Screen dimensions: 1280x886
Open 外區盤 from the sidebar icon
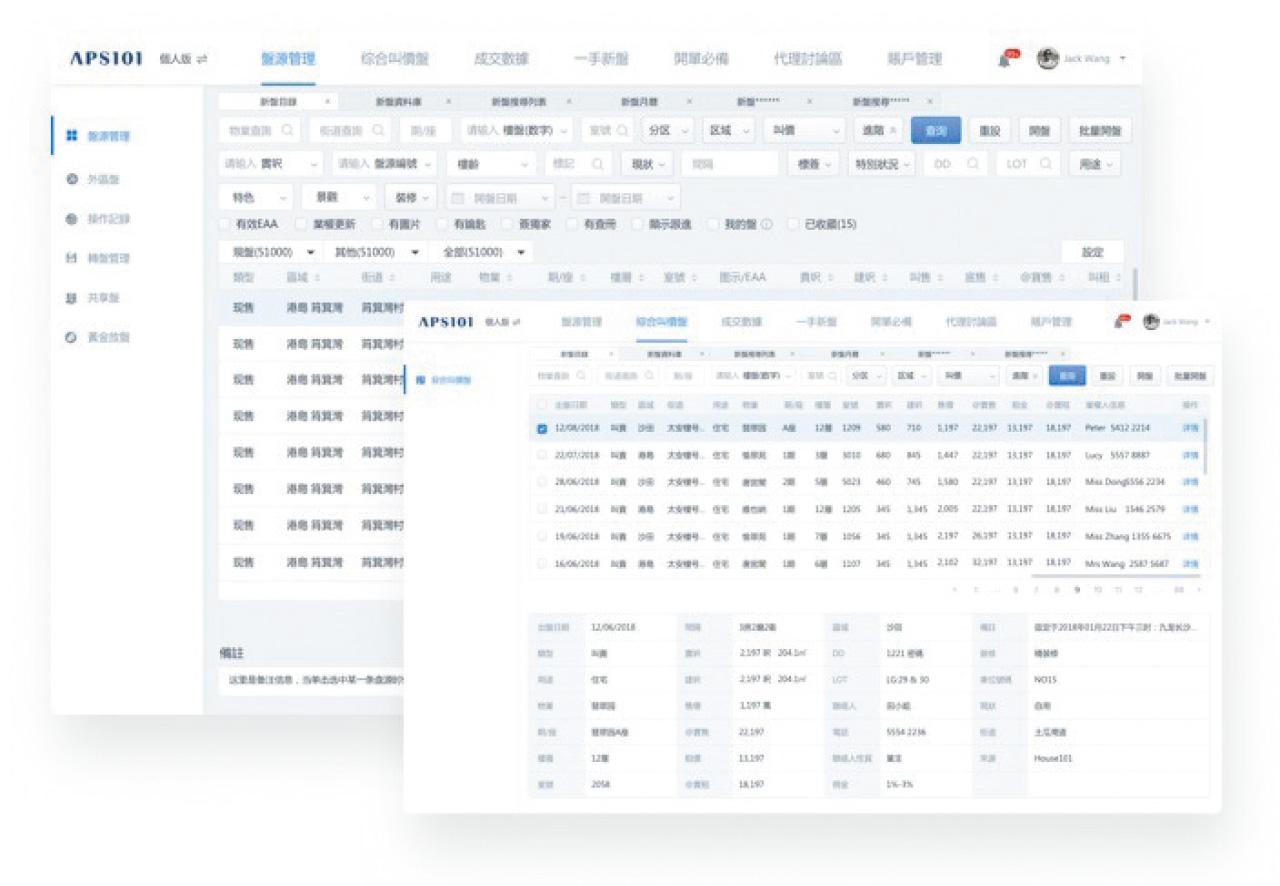[72, 180]
